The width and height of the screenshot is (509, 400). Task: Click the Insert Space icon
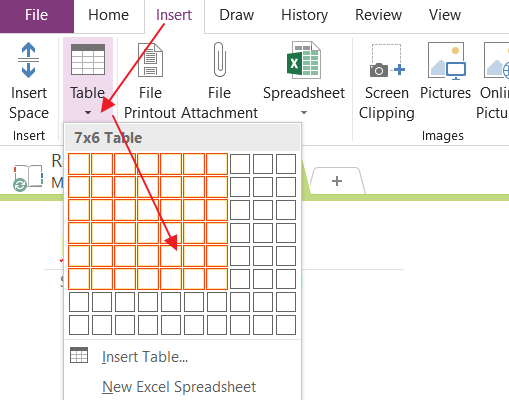(x=28, y=60)
